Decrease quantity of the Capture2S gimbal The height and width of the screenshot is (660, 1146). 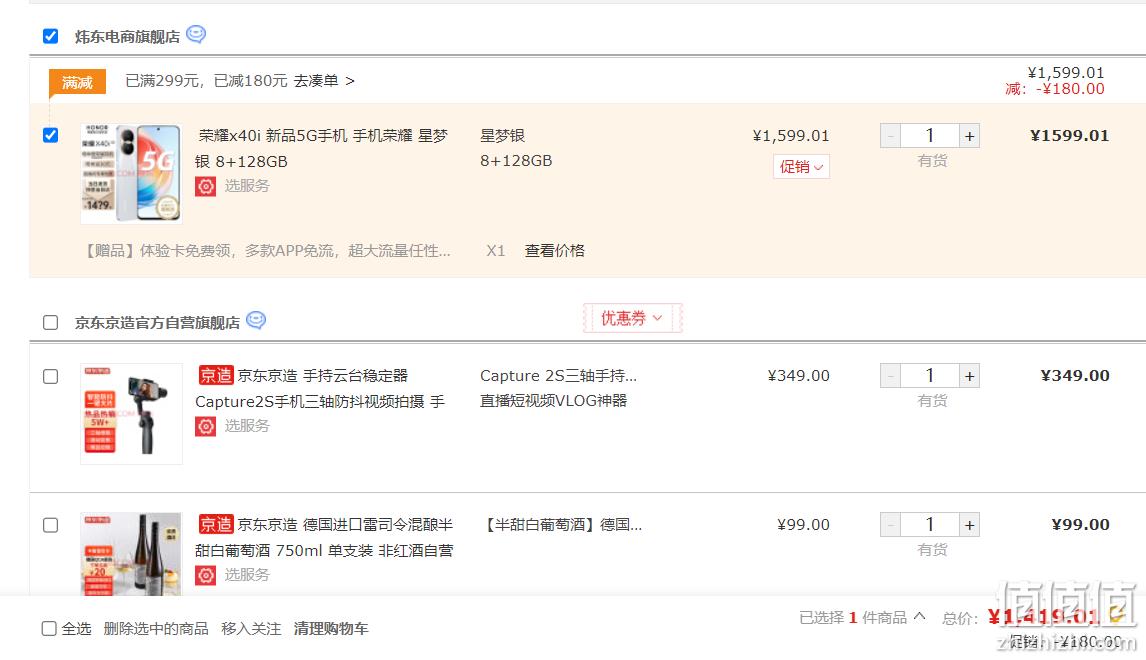(890, 376)
